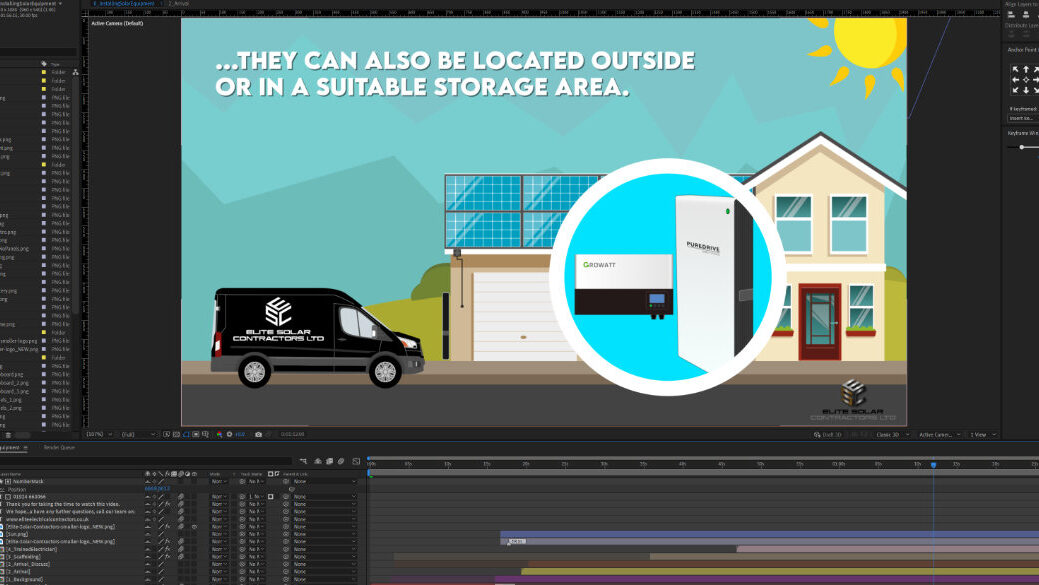This screenshot has height=585, width=1039.
Task: Click the Graph Editor icon in timeline
Action: 355,461
